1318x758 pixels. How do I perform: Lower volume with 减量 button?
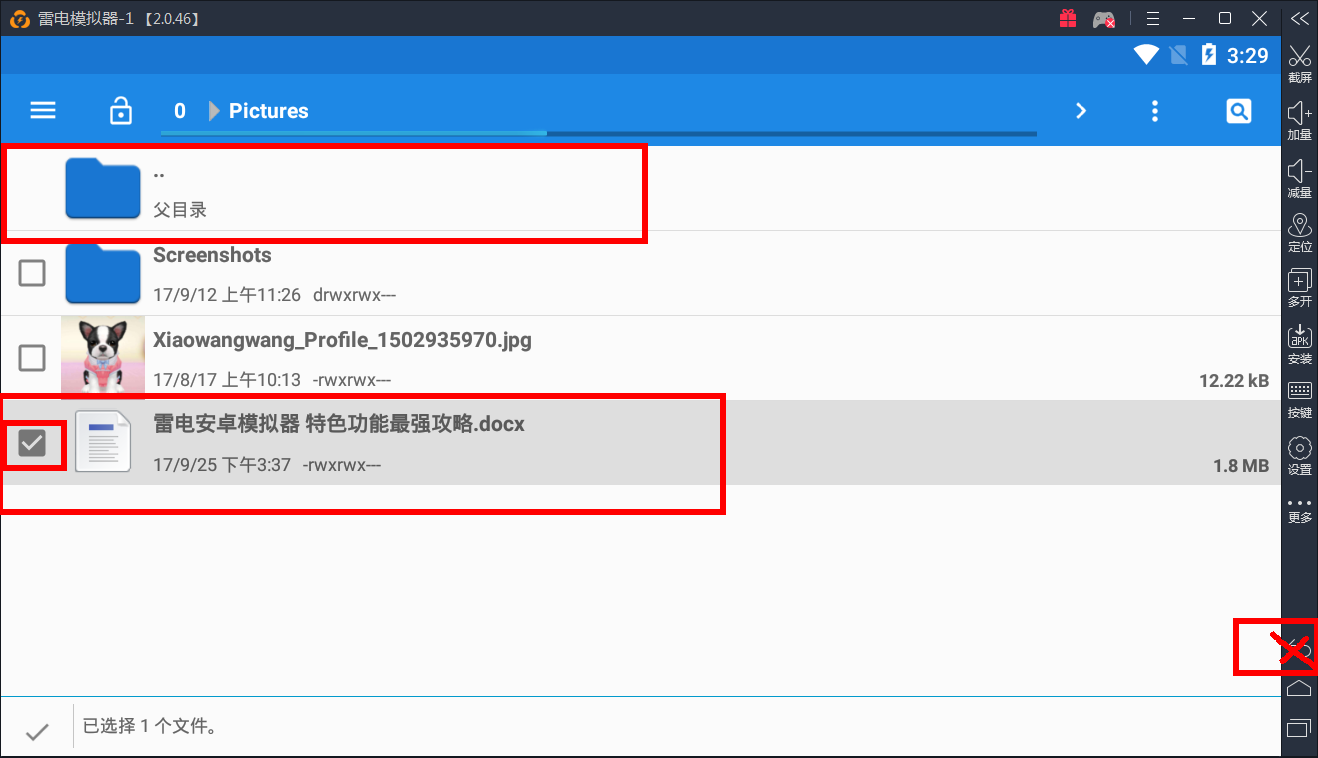point(1300,179)
